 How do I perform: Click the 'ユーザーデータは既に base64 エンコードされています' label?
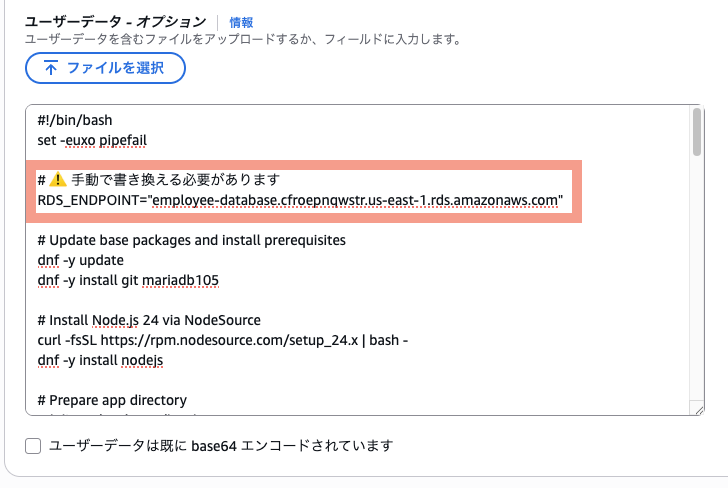pos(221,446)
